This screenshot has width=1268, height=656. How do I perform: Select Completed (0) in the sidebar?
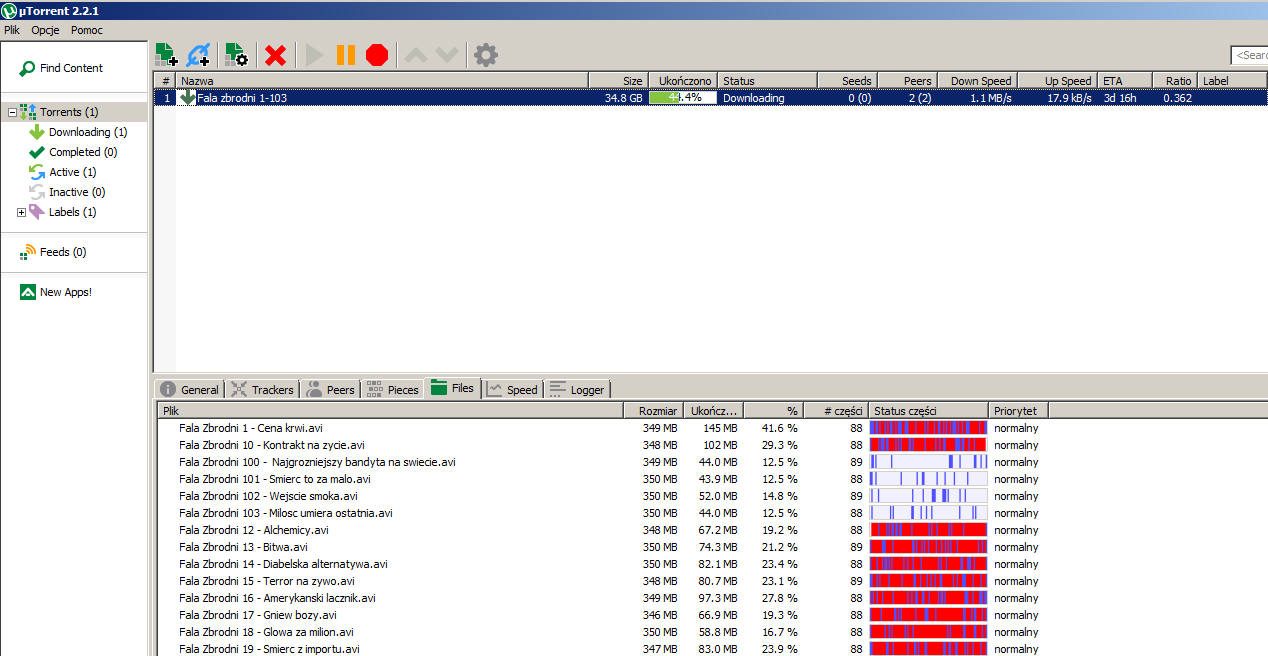coord(83,152)
